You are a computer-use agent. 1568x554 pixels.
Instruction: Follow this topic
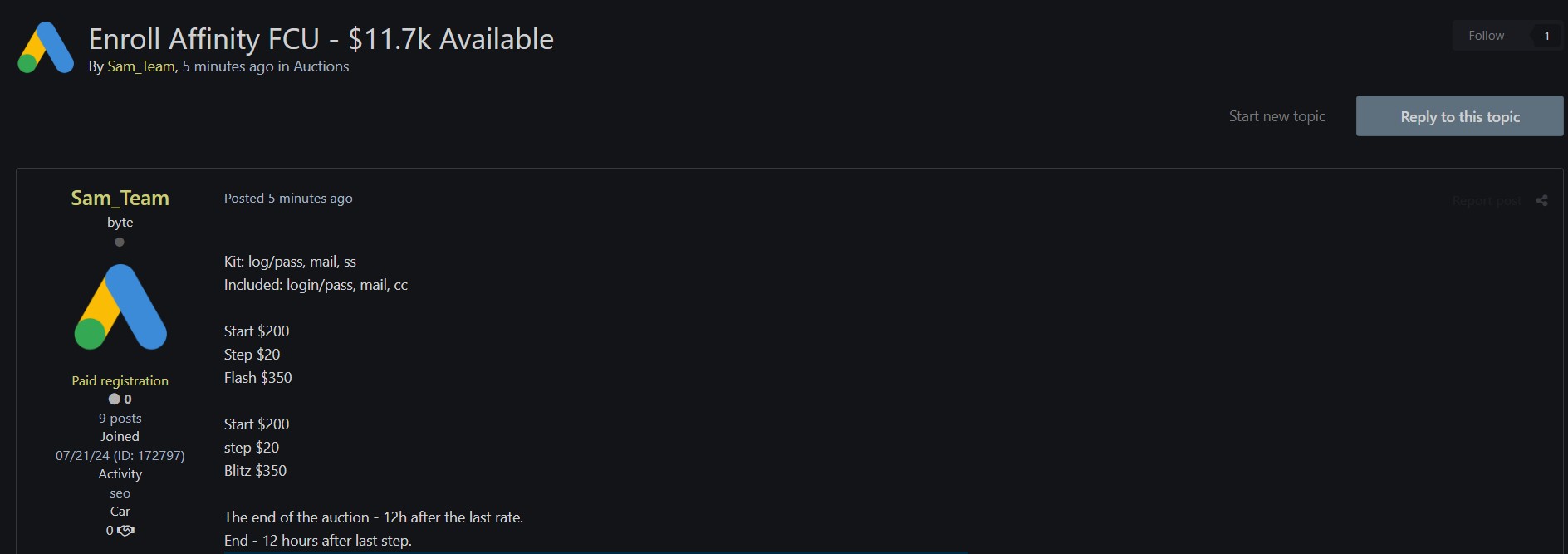pyautogui.click(x=1486, y=36)
